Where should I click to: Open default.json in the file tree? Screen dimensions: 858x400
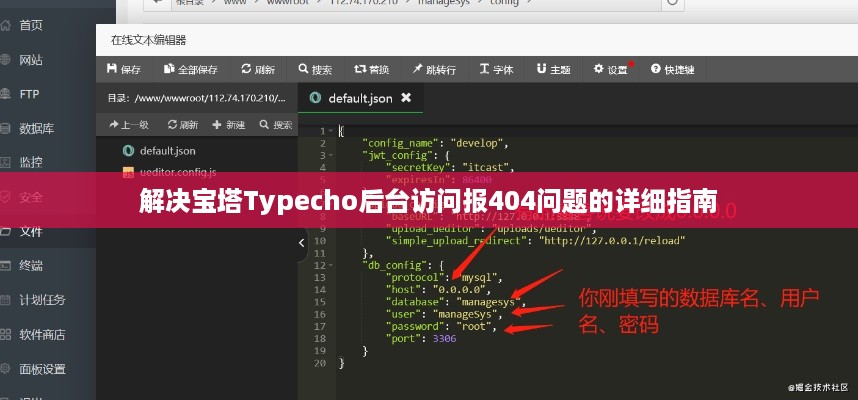(159, 150)
